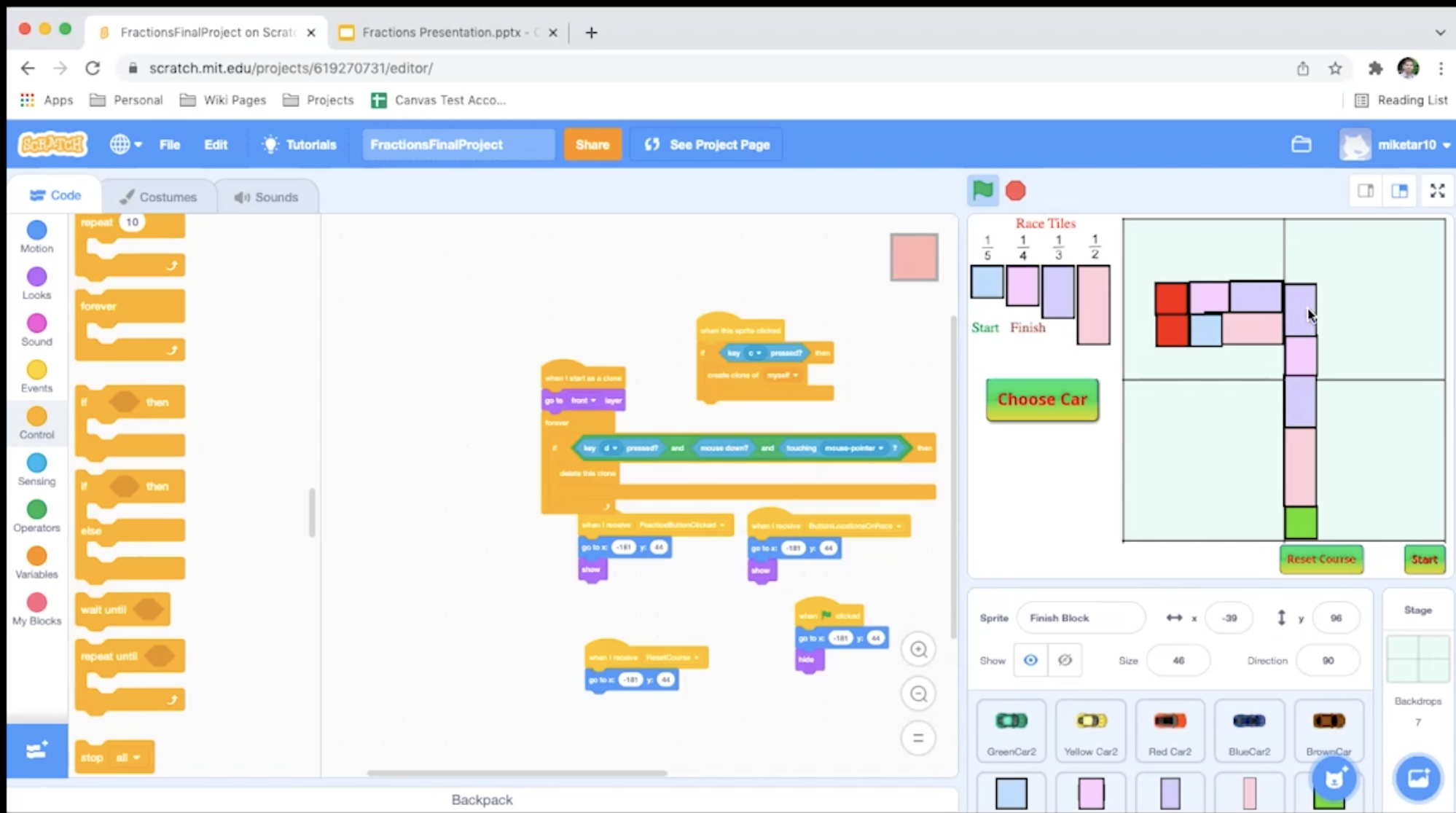Hide the sprite with crossed-eye icon
Screen dimensions: 1456x813
pos(1065,660)
